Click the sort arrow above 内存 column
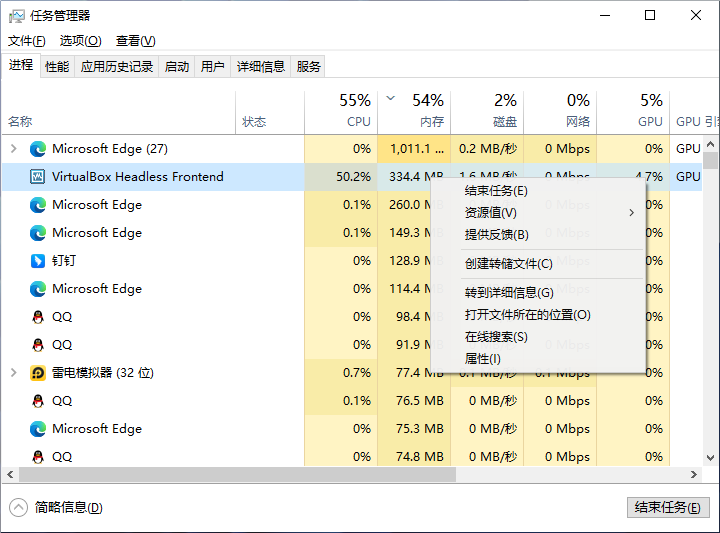The height and width of the screenshot is (533, 720). 391,98
